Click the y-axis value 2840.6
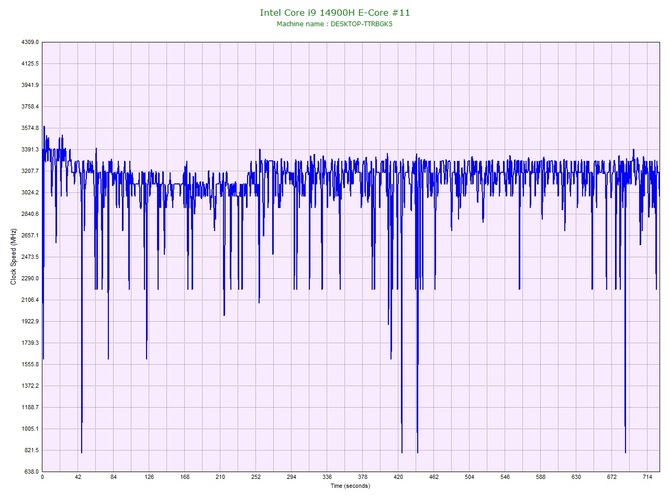 (x=30, y=214)
